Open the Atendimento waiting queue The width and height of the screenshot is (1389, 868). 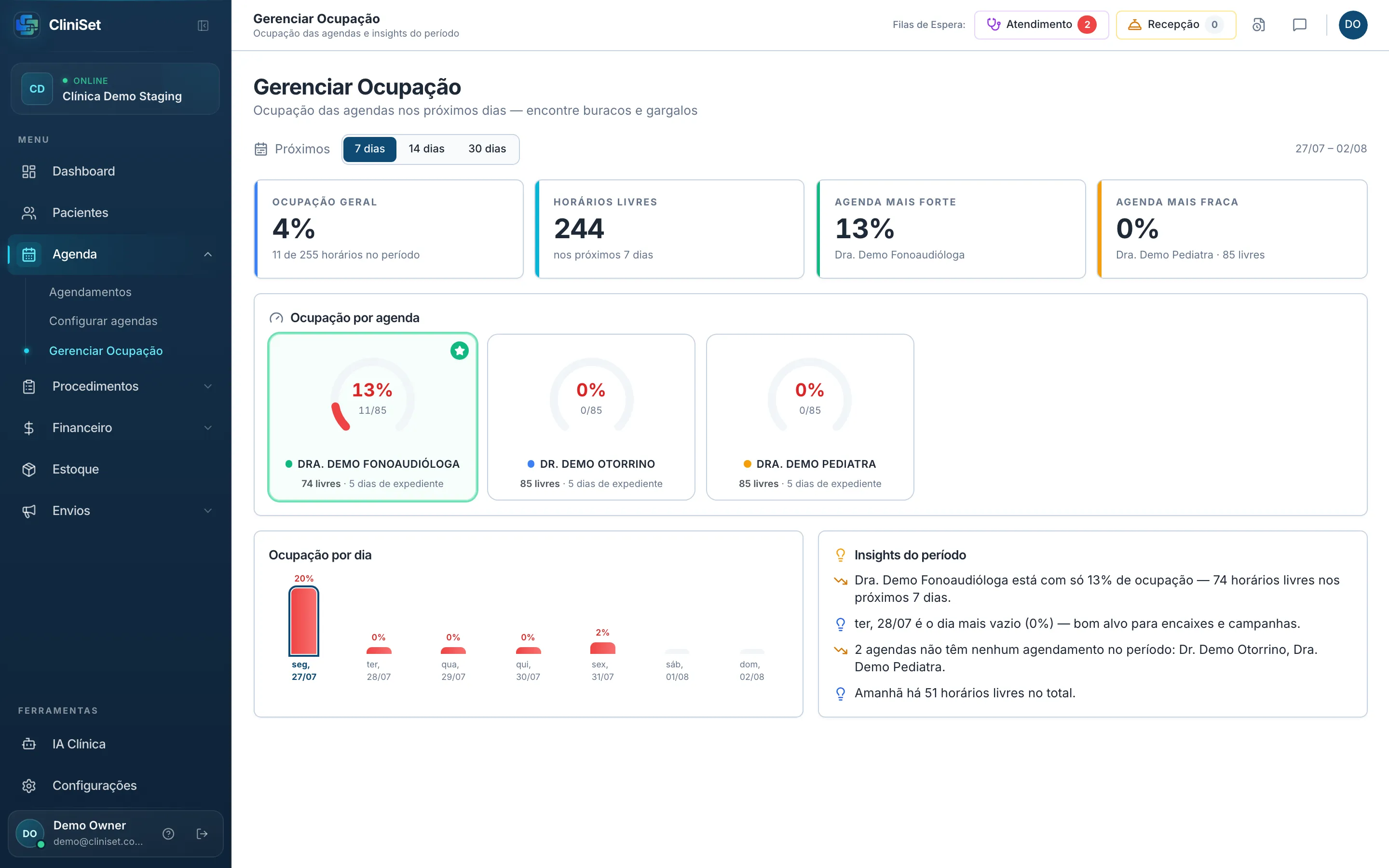click(x=1041, y=25)
